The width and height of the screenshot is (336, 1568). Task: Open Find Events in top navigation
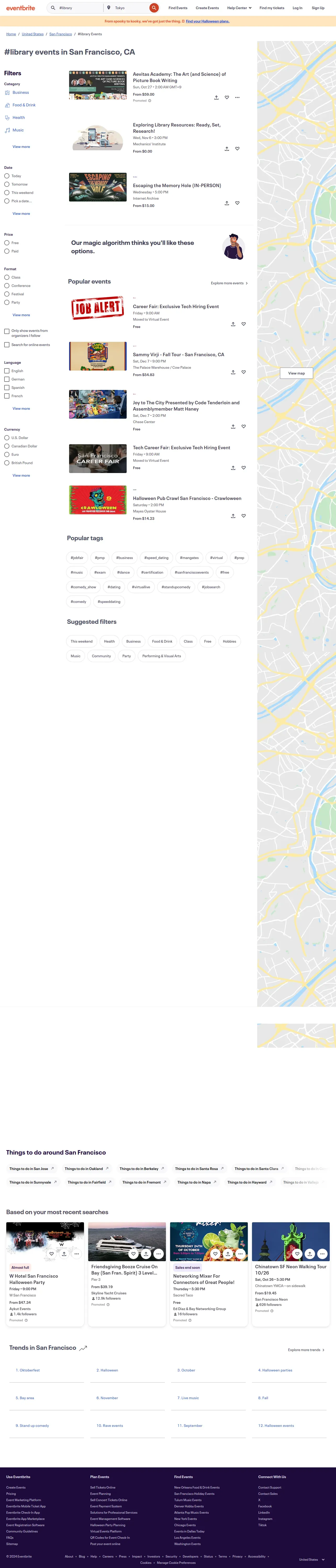pos(178,8)
